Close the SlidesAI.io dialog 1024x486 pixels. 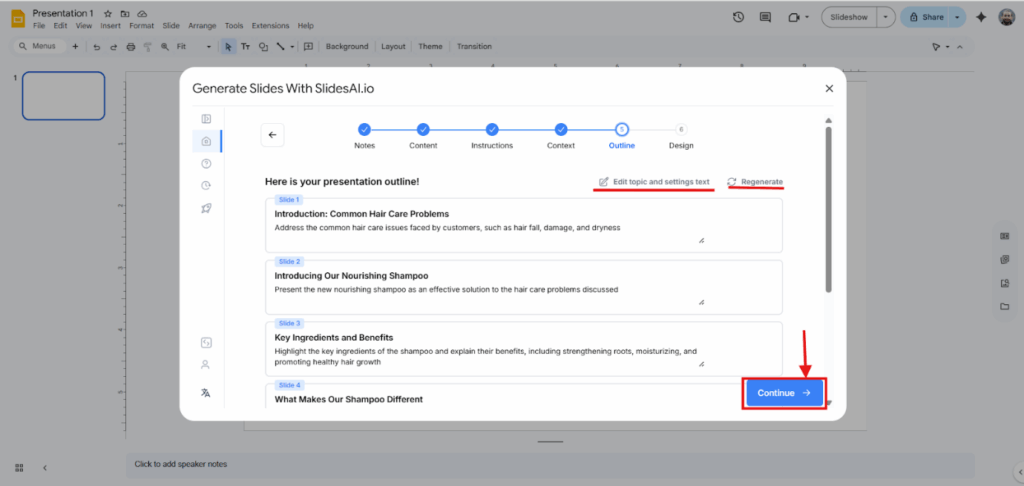[x=829, y=88]
